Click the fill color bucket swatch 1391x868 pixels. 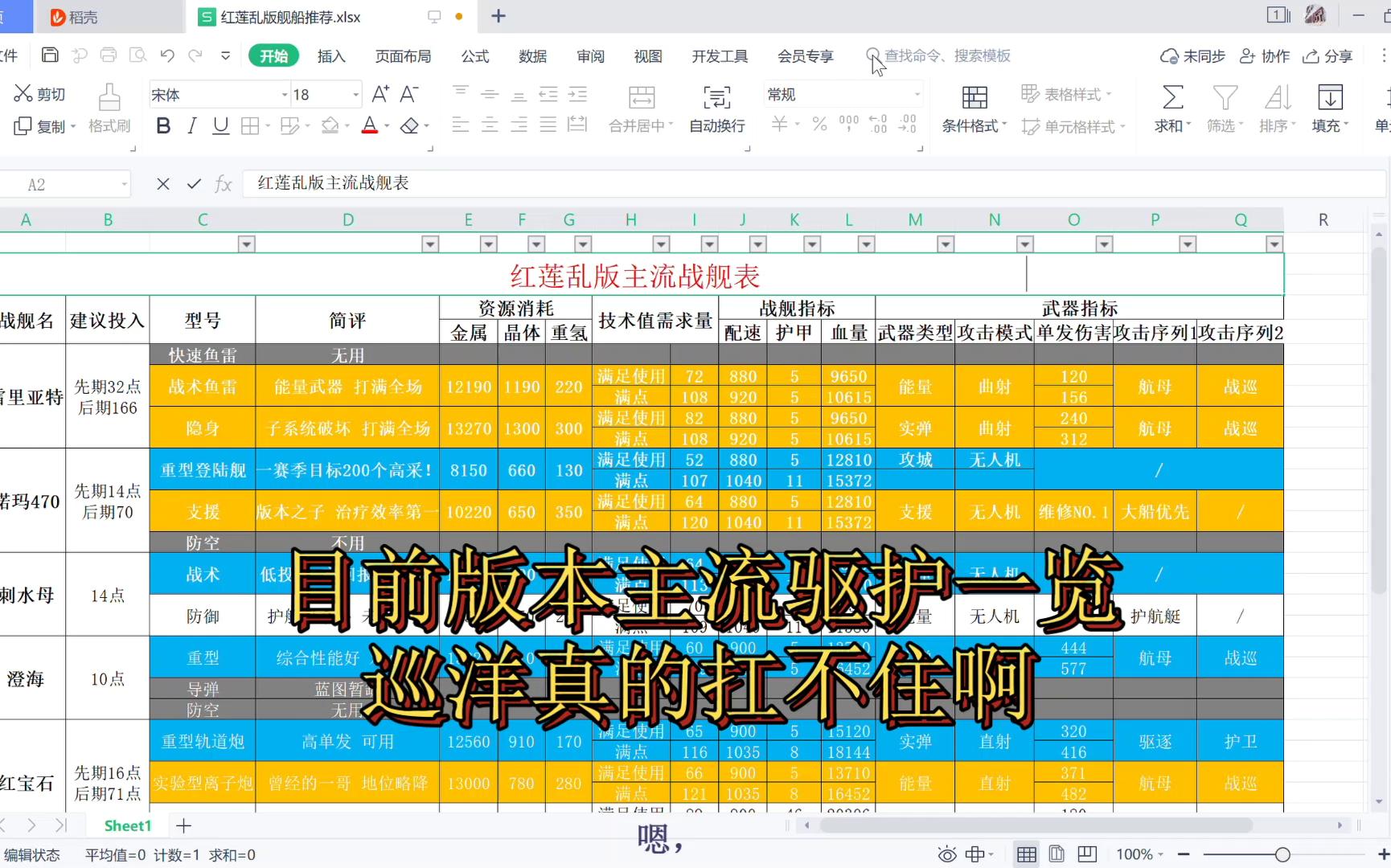click(x=330, y=126)
